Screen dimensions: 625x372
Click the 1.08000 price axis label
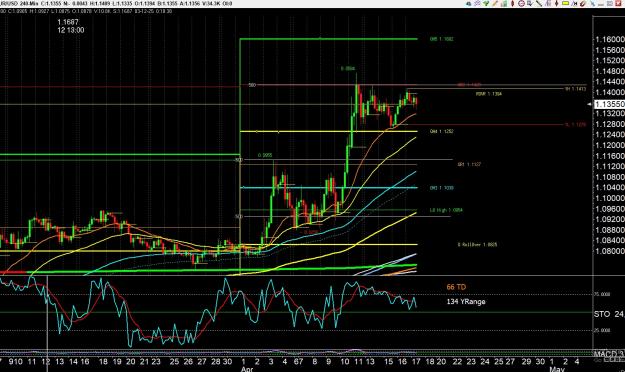(609, 251)
